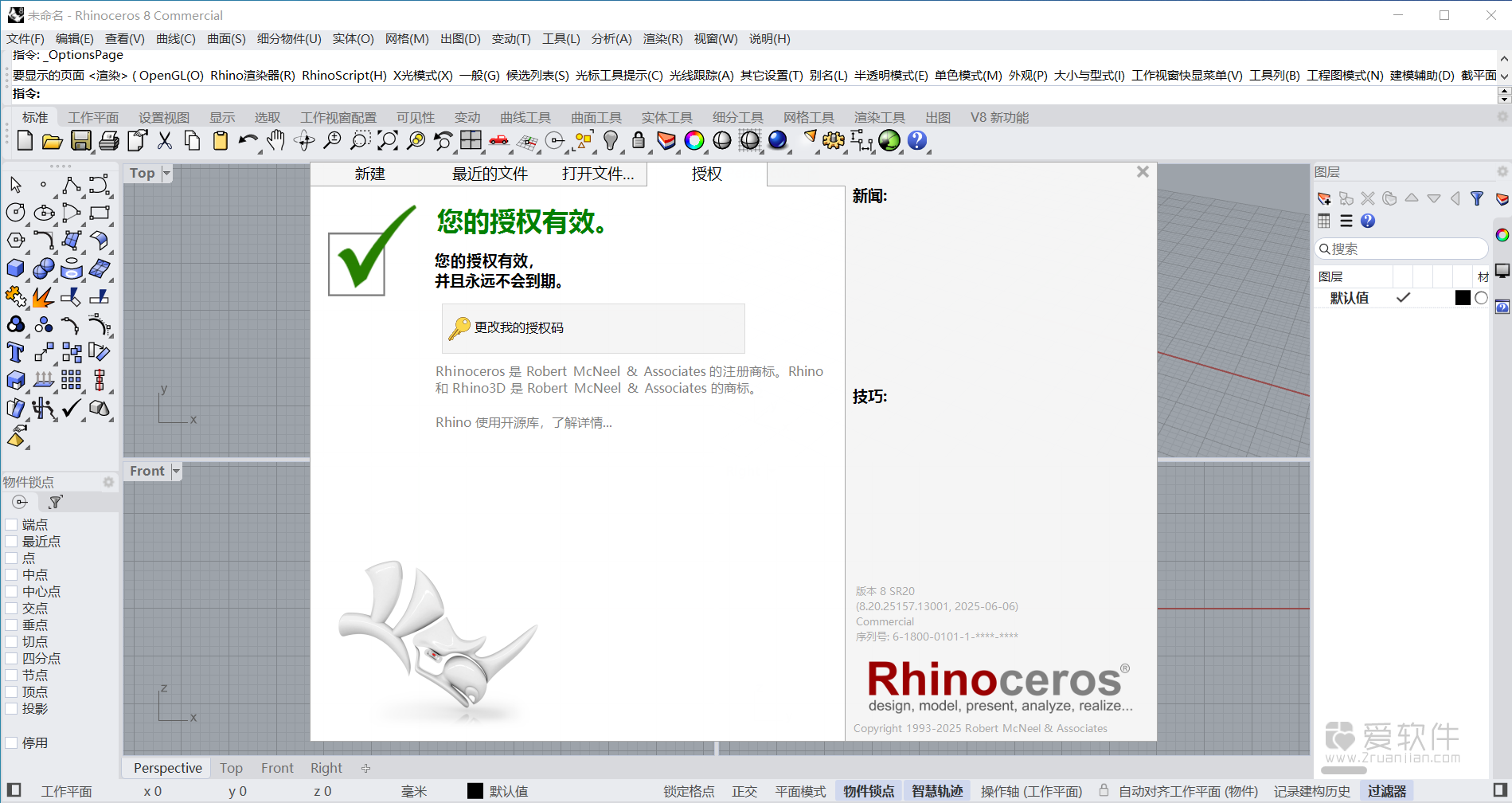Click the blue render sphere icon

tap(778, 141)
